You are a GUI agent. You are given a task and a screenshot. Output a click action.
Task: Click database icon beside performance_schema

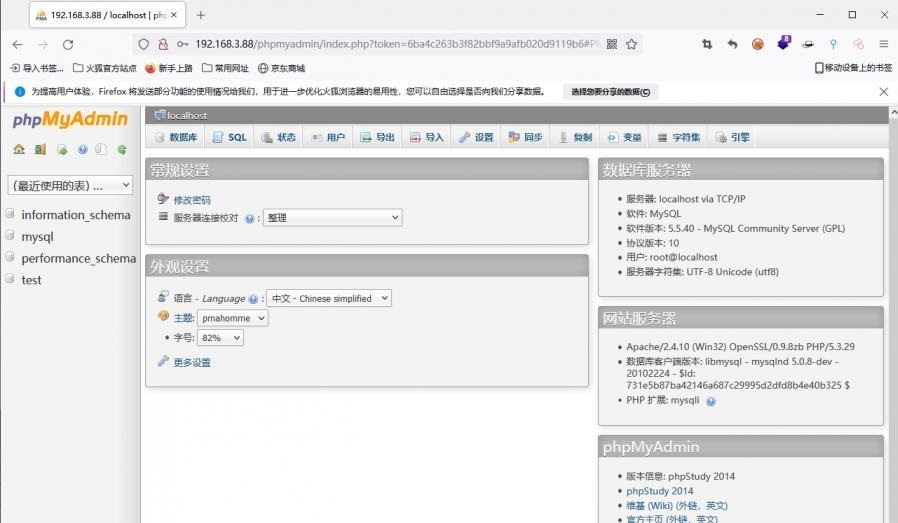[10, 257]
